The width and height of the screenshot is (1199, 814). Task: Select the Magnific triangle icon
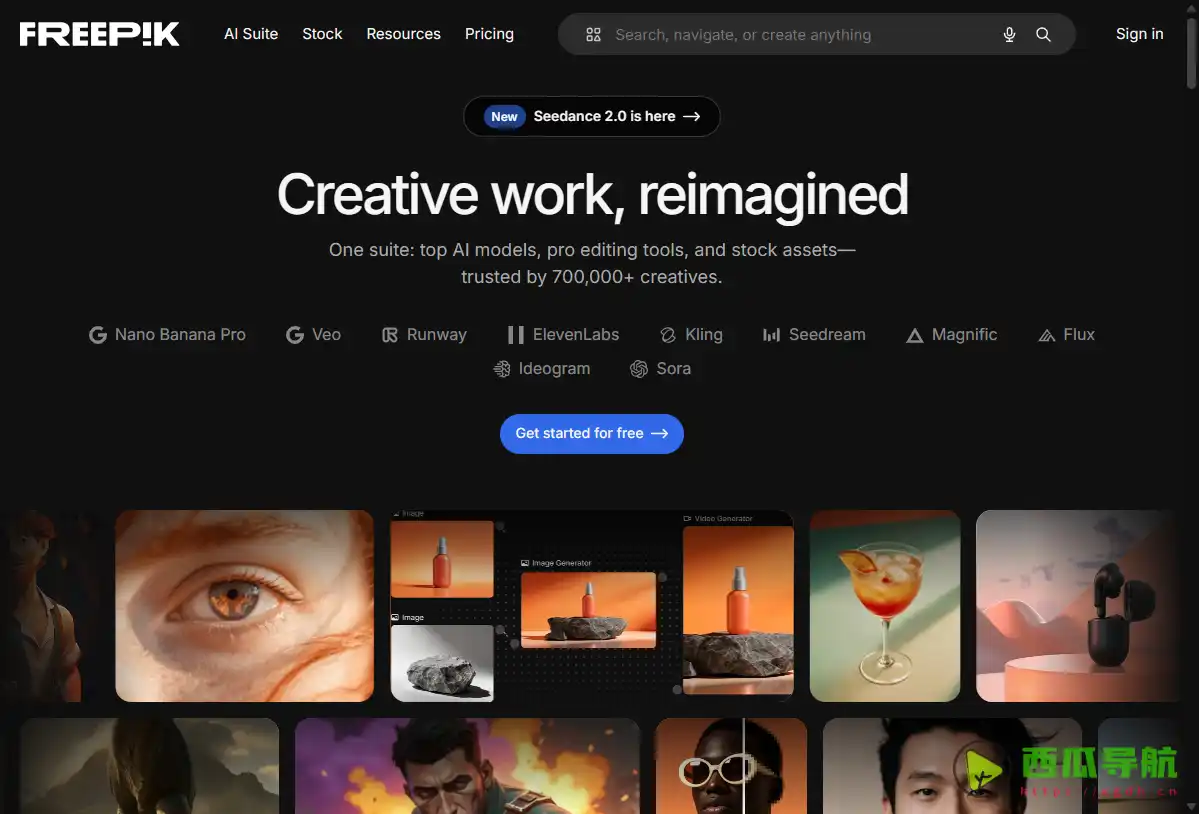click(914, 336)
